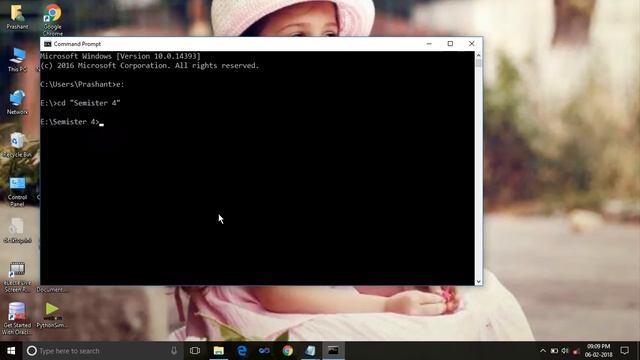Select the This PC desktop icon
The width and height of the screenshot is (640, 360).
coord(17,60)
